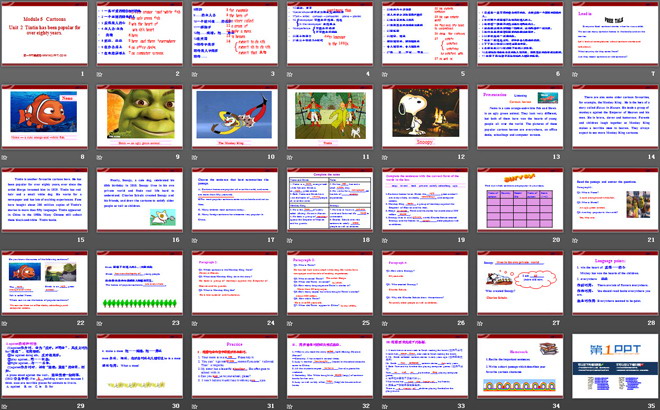This screenshot has height=410, width=660.
Task: Click star icon under slide 18
Action: tap(290, 240)
